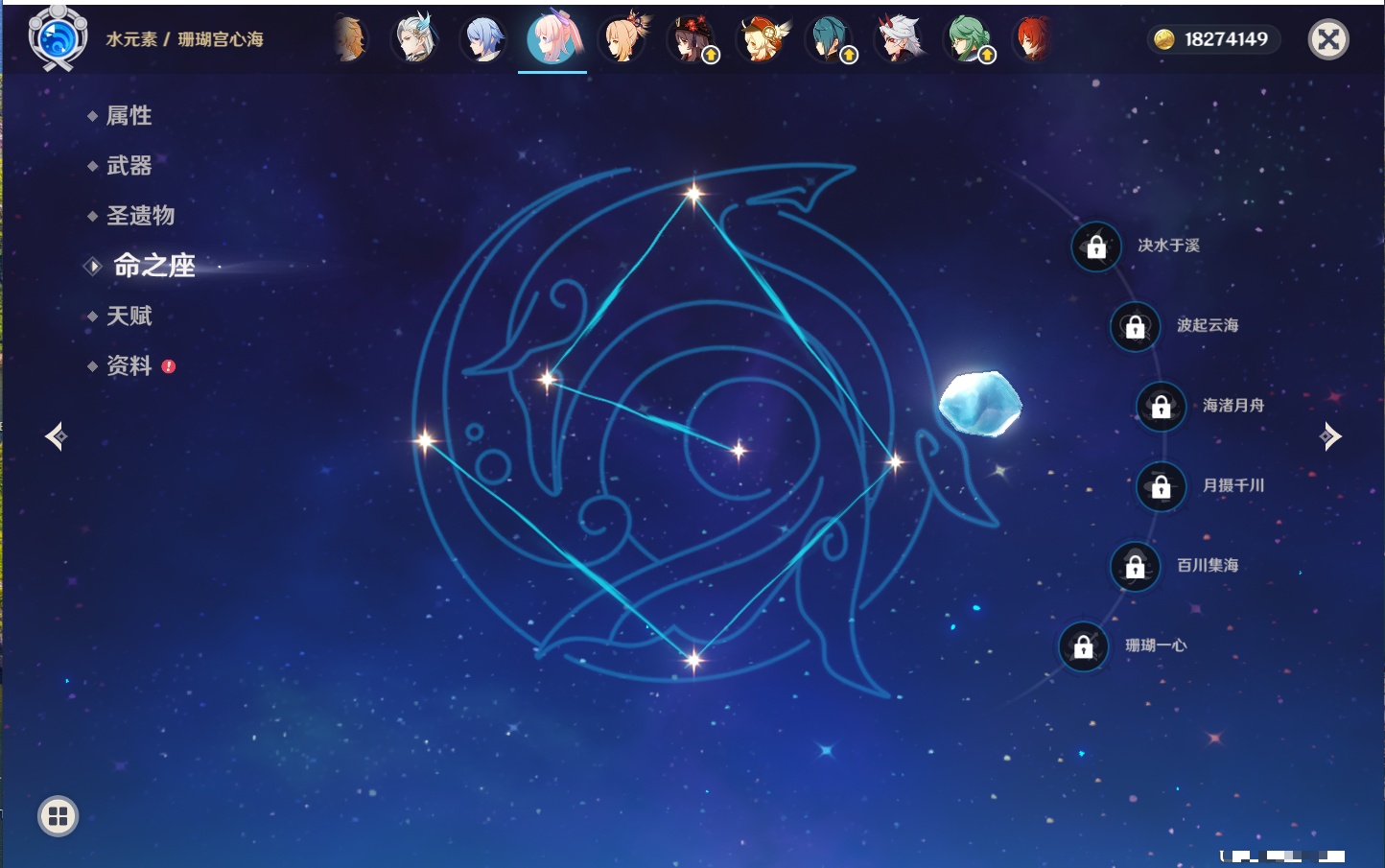The width and height of the screenshot is (1385, 868).
Task: Click lock icon for 百川集海 constellation
Action: pyautogui.click(x=1135, y=566)
